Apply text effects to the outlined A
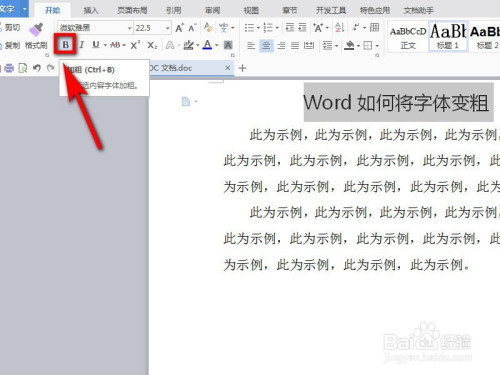The image size is (500, 375). [170, 45]
